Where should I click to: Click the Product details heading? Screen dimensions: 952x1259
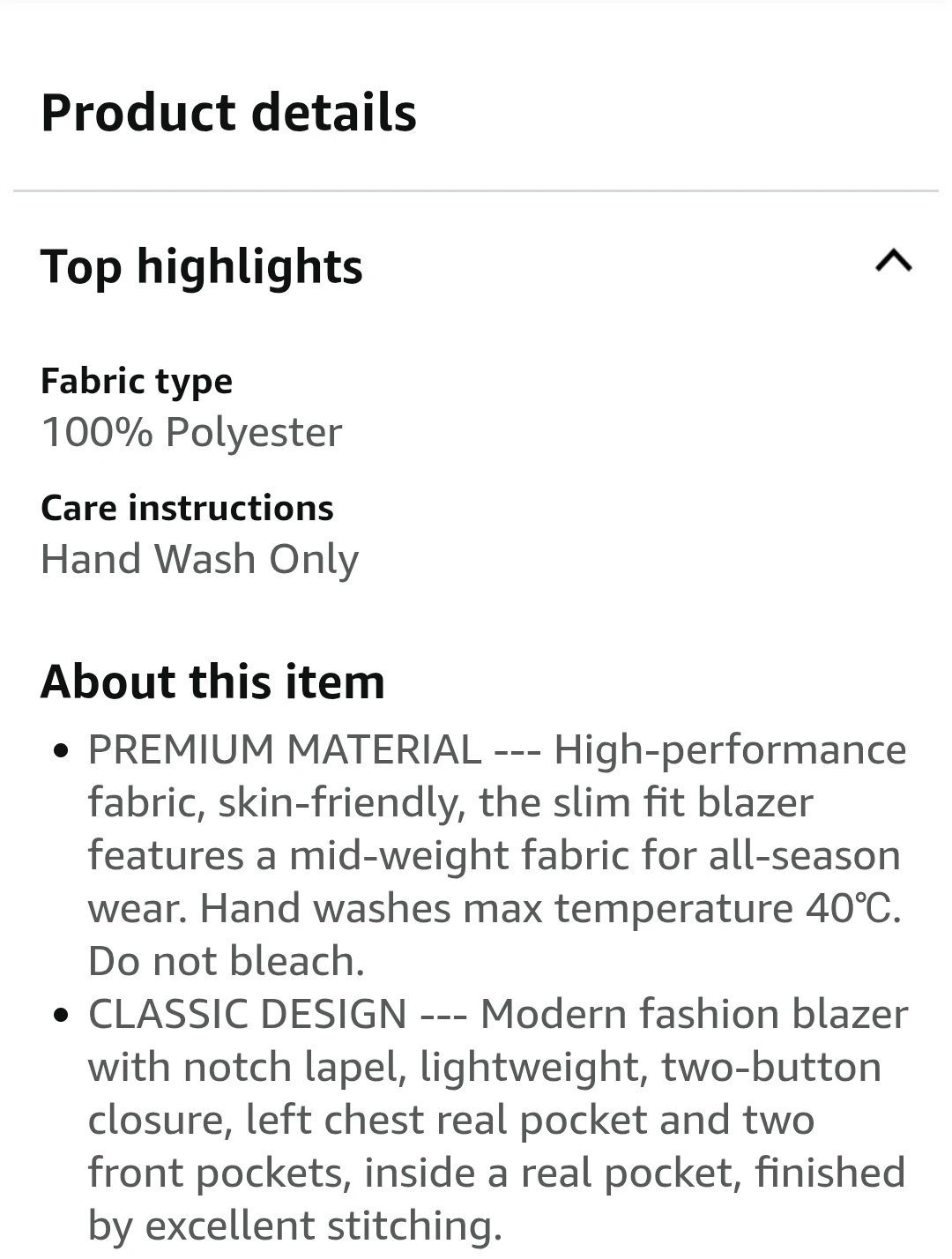[228, 114]
